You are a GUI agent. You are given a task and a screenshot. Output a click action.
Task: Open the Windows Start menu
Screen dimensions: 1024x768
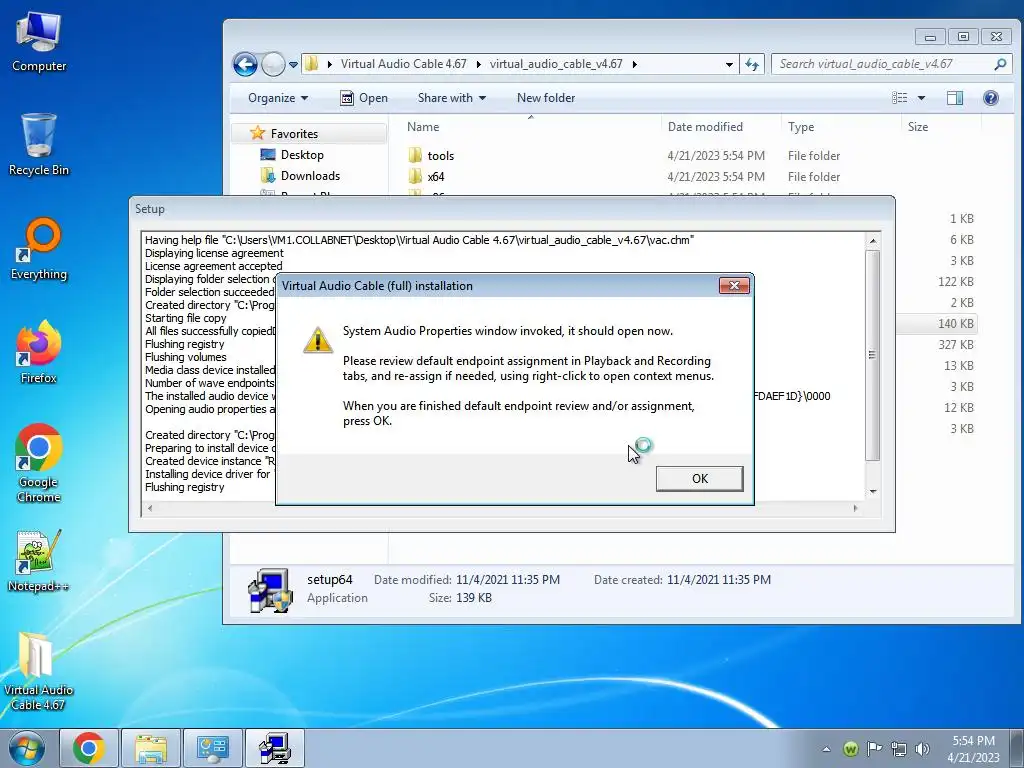point(26,748)
